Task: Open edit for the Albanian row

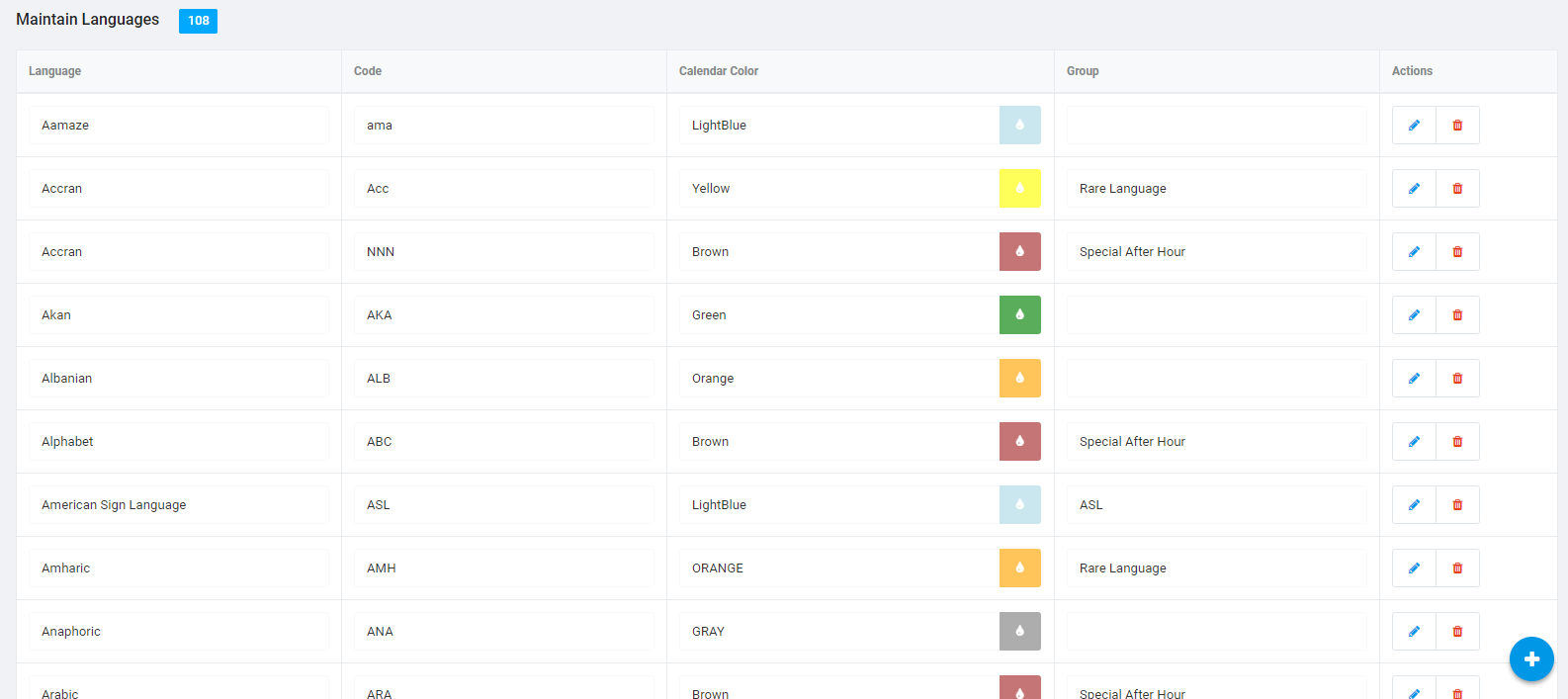Action: (x=1414, y=379)
